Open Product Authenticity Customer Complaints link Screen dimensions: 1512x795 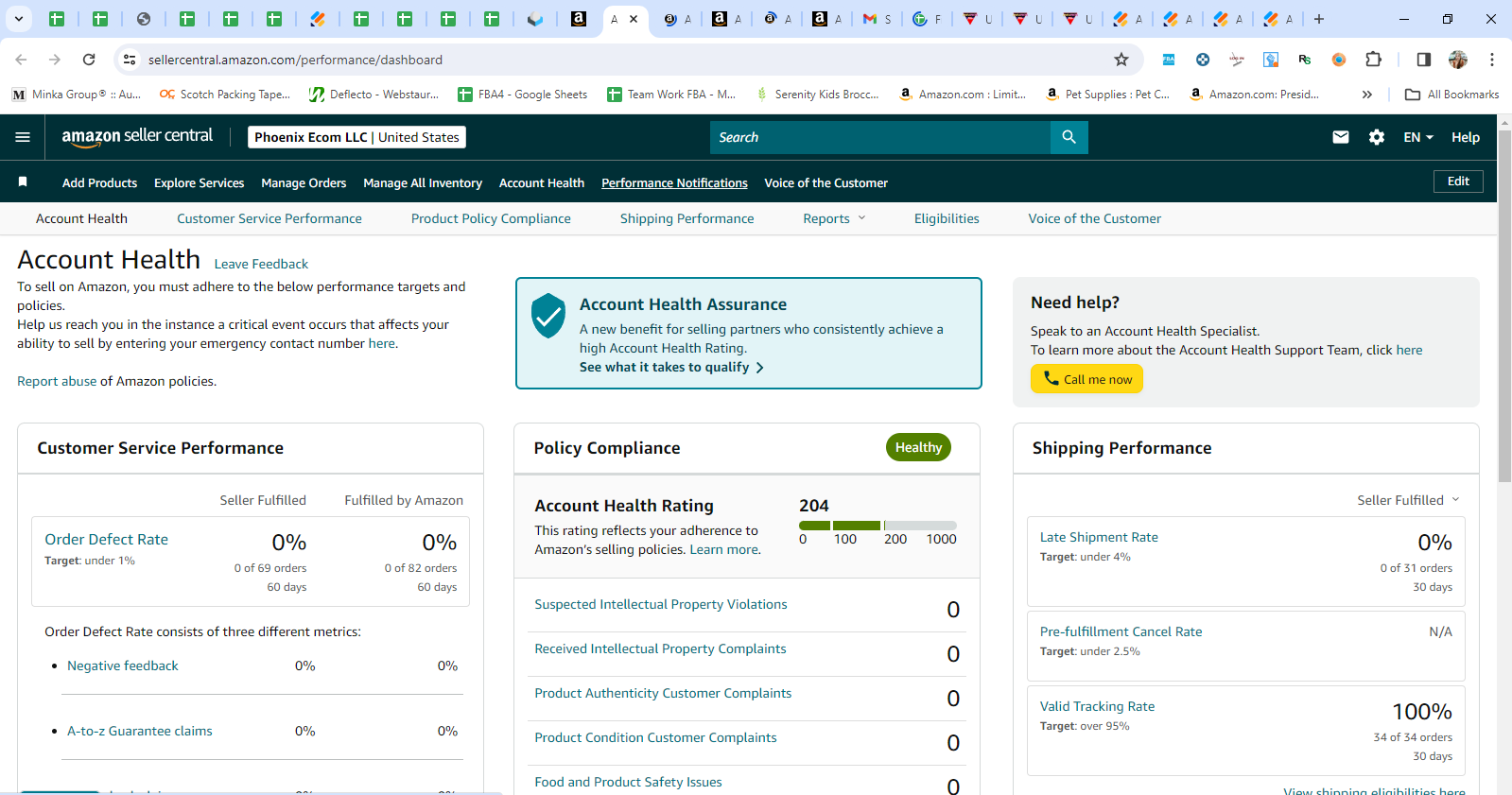tap(663, 693)
